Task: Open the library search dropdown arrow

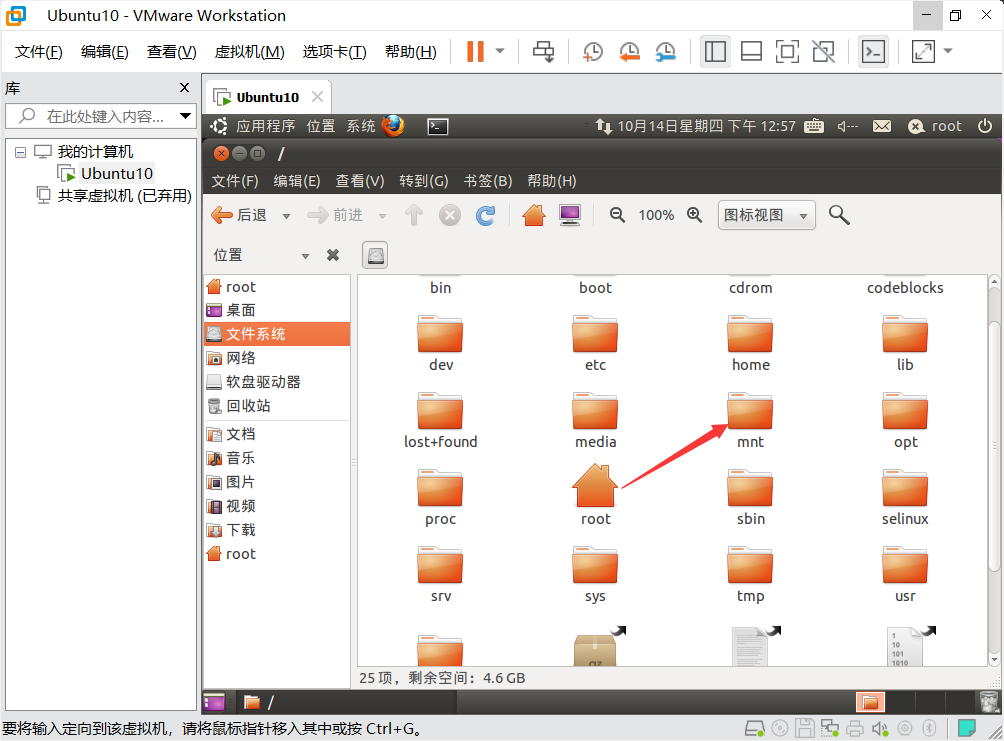Action: (185, 117)
